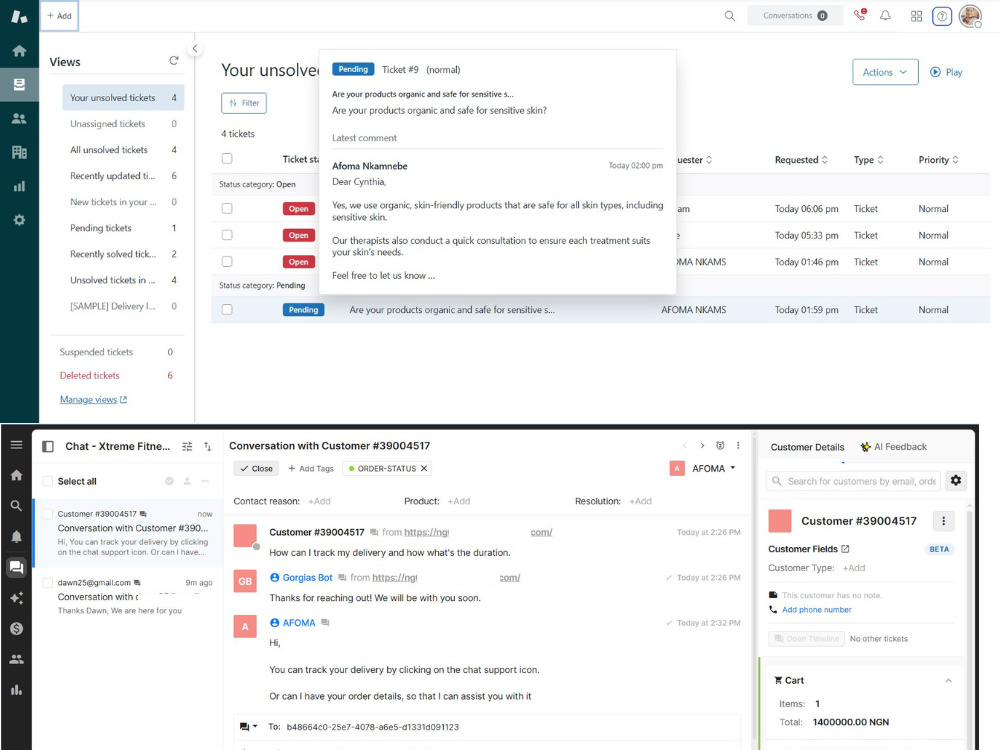Viewport: 1000px width, 750px height.
Task: Select Pending tickets view
Action: coord(123,228)
